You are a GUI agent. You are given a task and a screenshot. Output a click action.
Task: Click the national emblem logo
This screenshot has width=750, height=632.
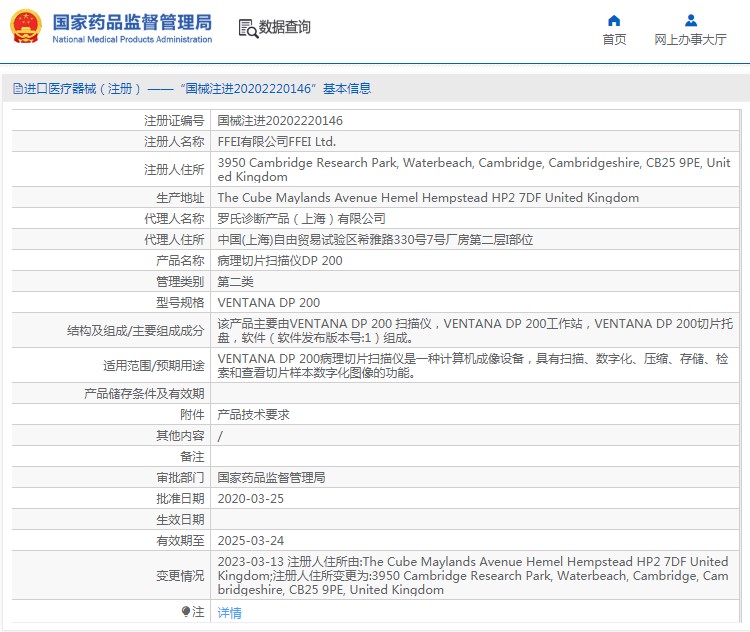click(26, 27)
